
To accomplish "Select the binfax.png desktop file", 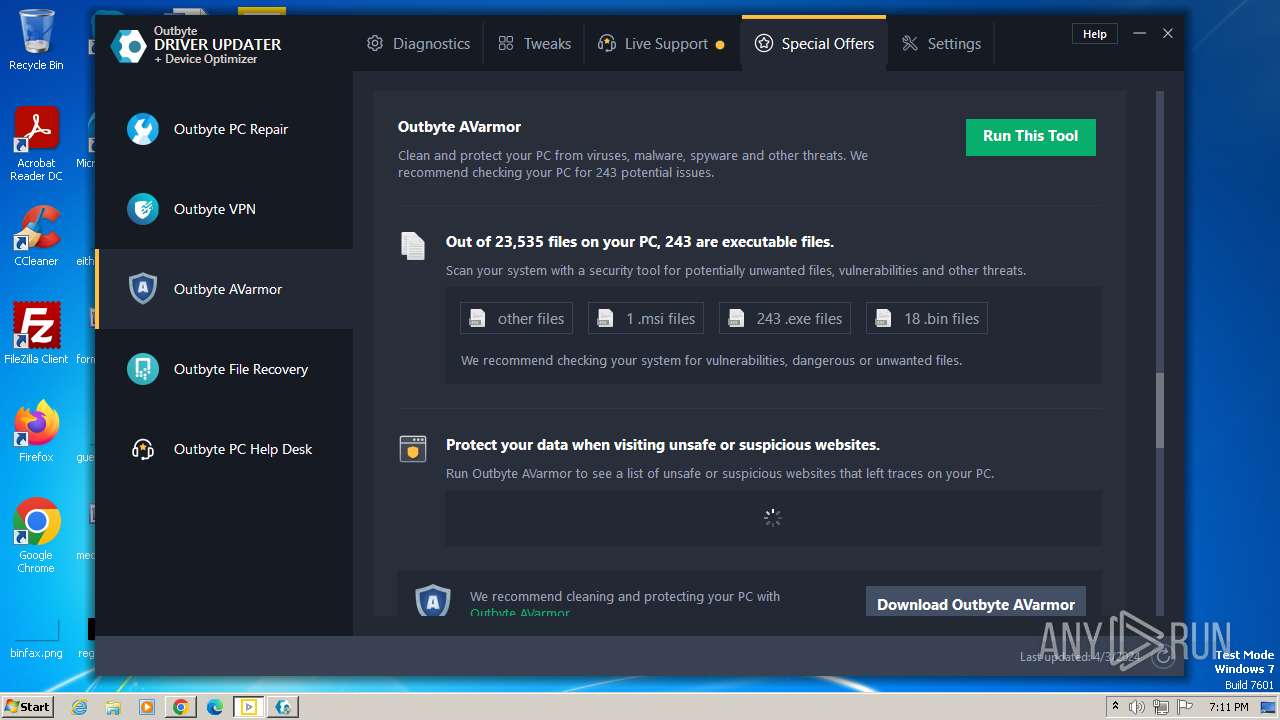I will click(36, 639).
